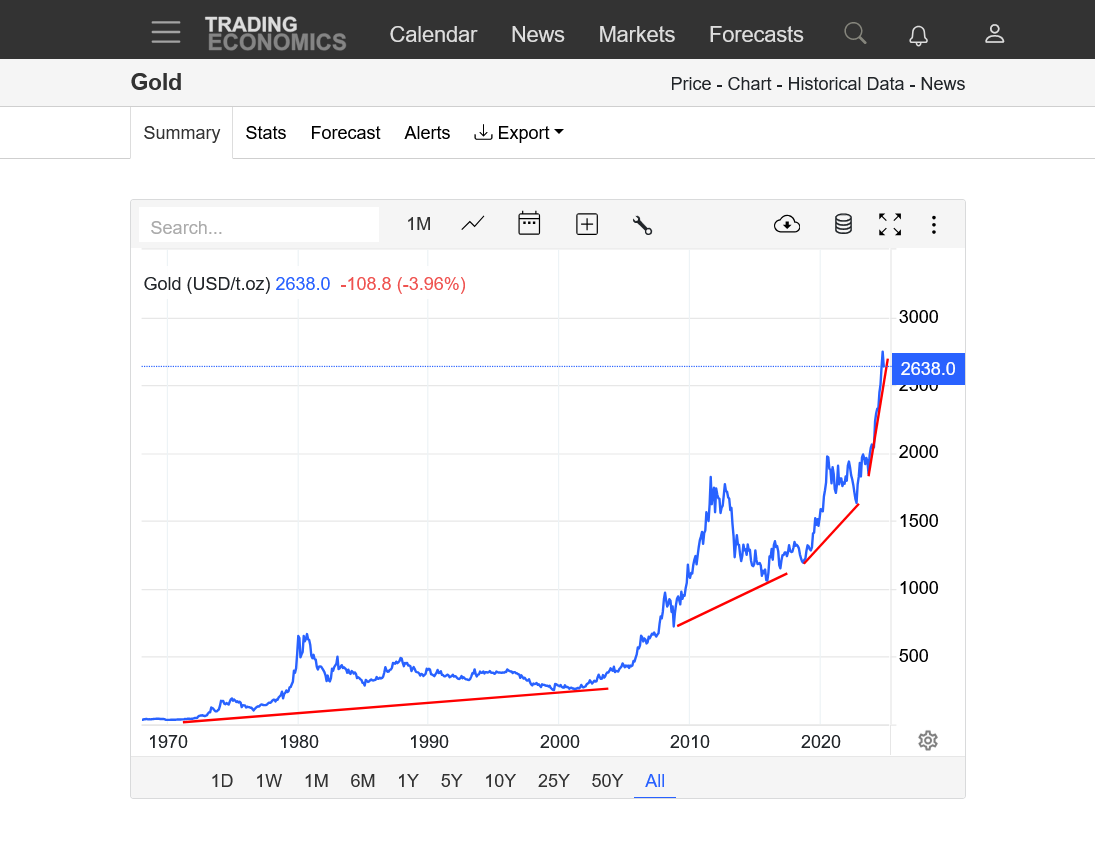Open data table database icon
1095x849 pixels.
(843, 224)
